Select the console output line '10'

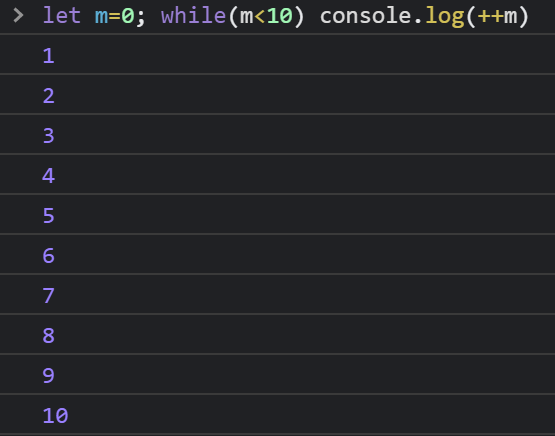[278, 414]
